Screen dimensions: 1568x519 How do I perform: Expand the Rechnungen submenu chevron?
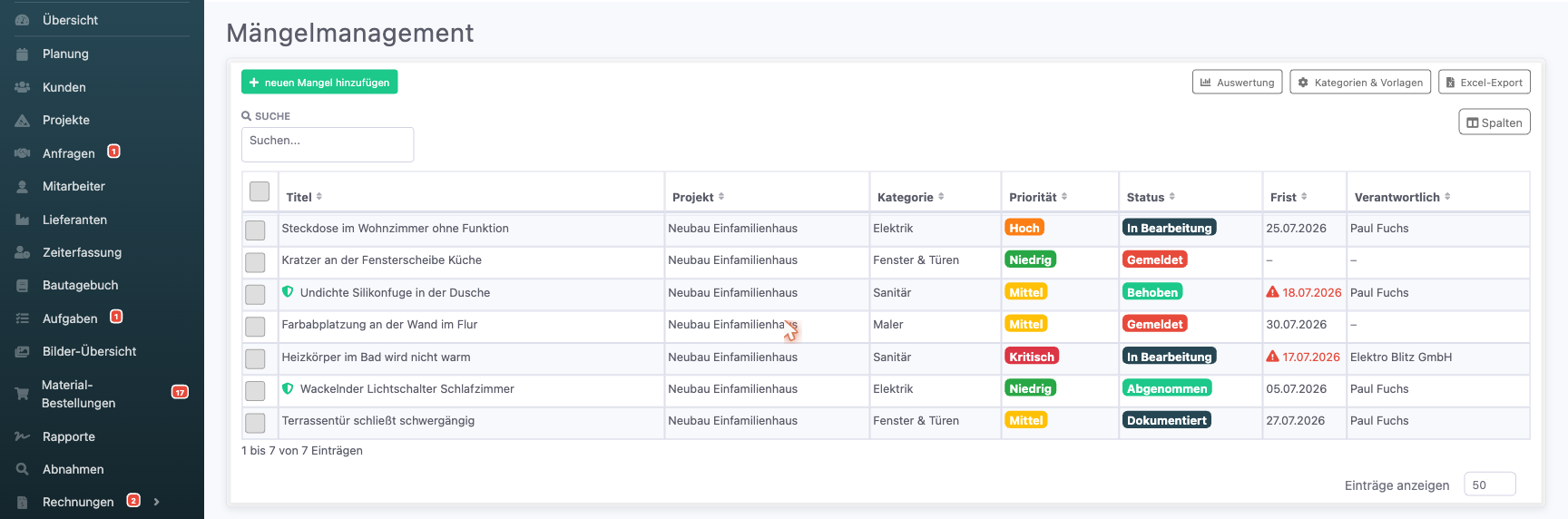[157, 502]
